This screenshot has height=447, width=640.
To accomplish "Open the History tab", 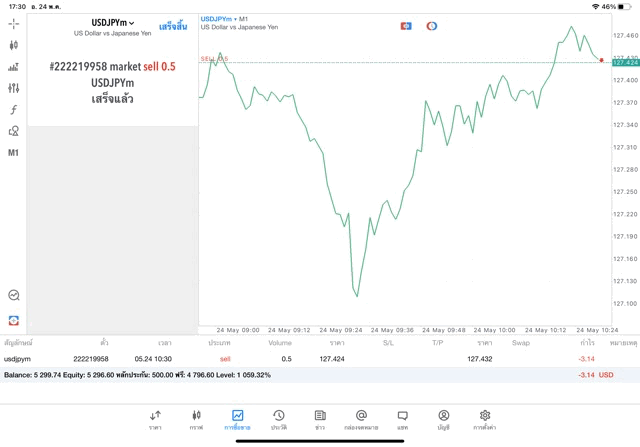I will click(x=278, y=419).
